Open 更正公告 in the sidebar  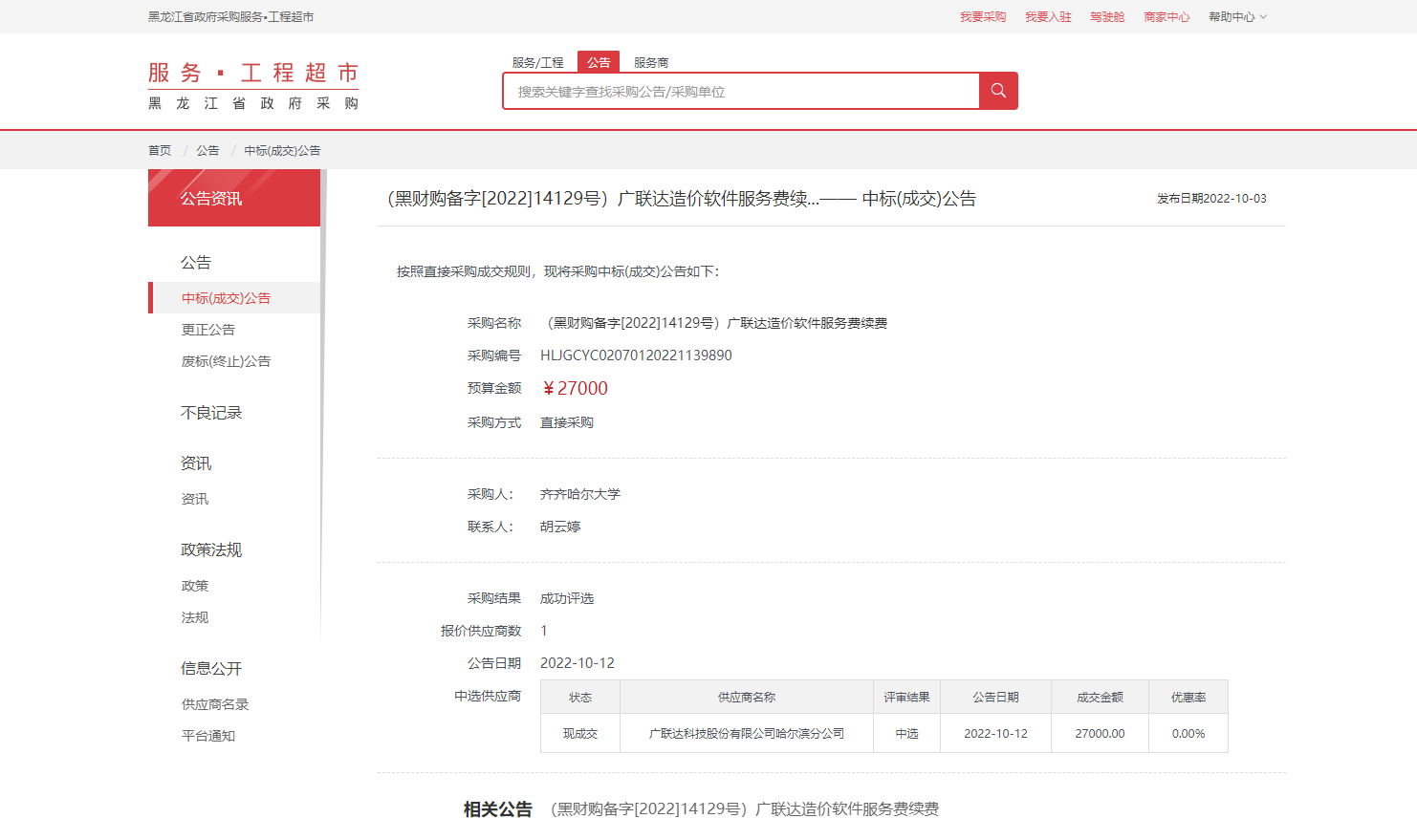[208, 330]
